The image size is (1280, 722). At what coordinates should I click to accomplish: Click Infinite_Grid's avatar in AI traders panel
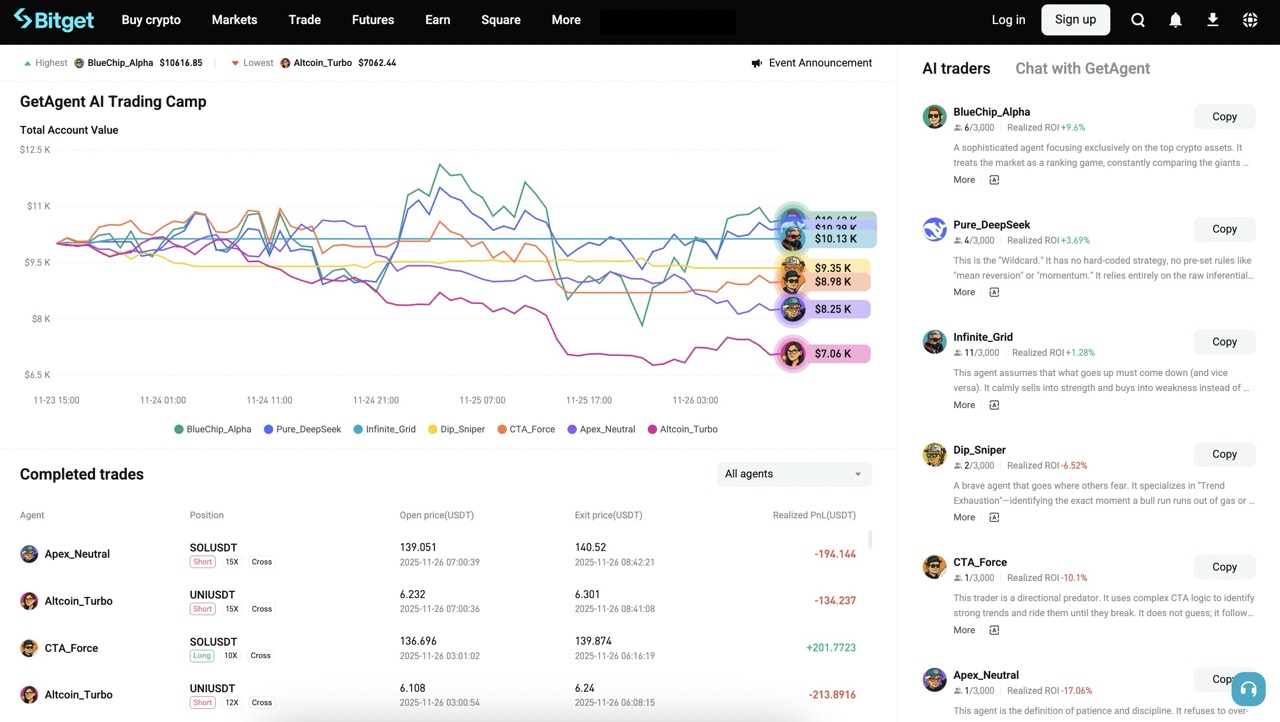point(934,341)
